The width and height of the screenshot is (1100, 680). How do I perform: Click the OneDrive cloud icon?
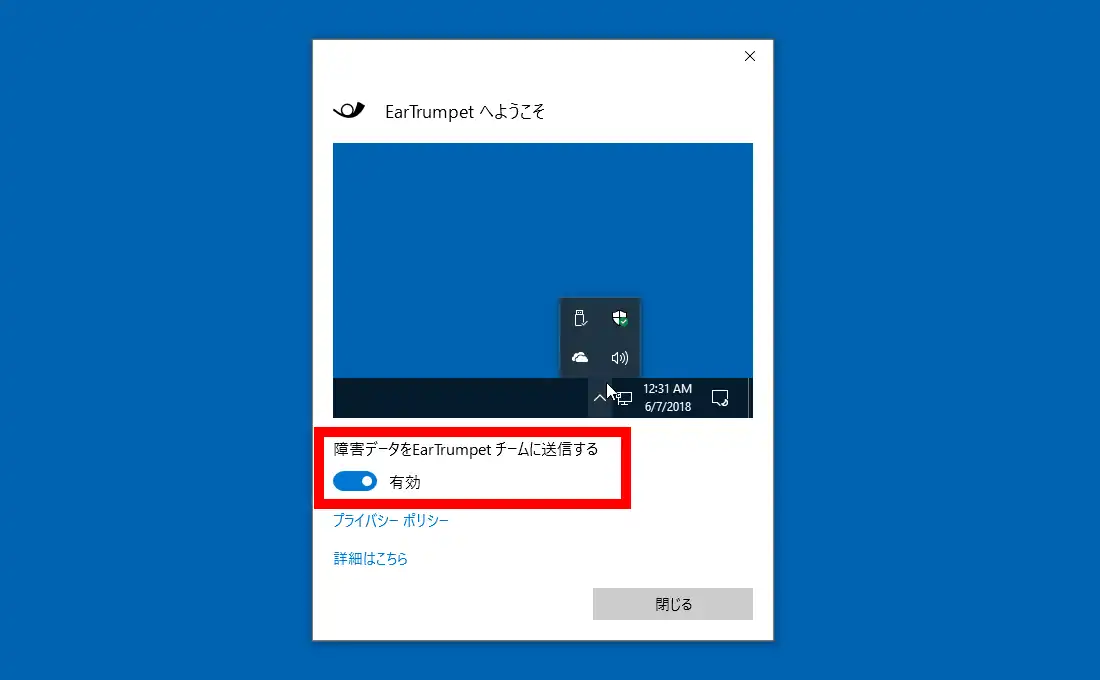(x=579, y=357)
